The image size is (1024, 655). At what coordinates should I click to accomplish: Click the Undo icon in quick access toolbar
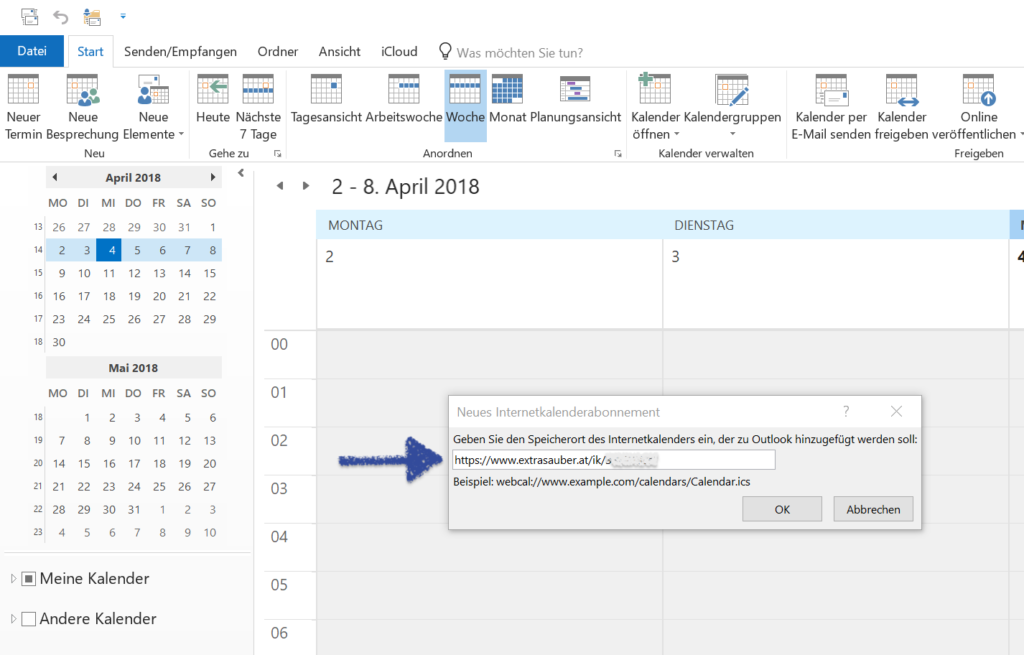click(x=61, y=17)
